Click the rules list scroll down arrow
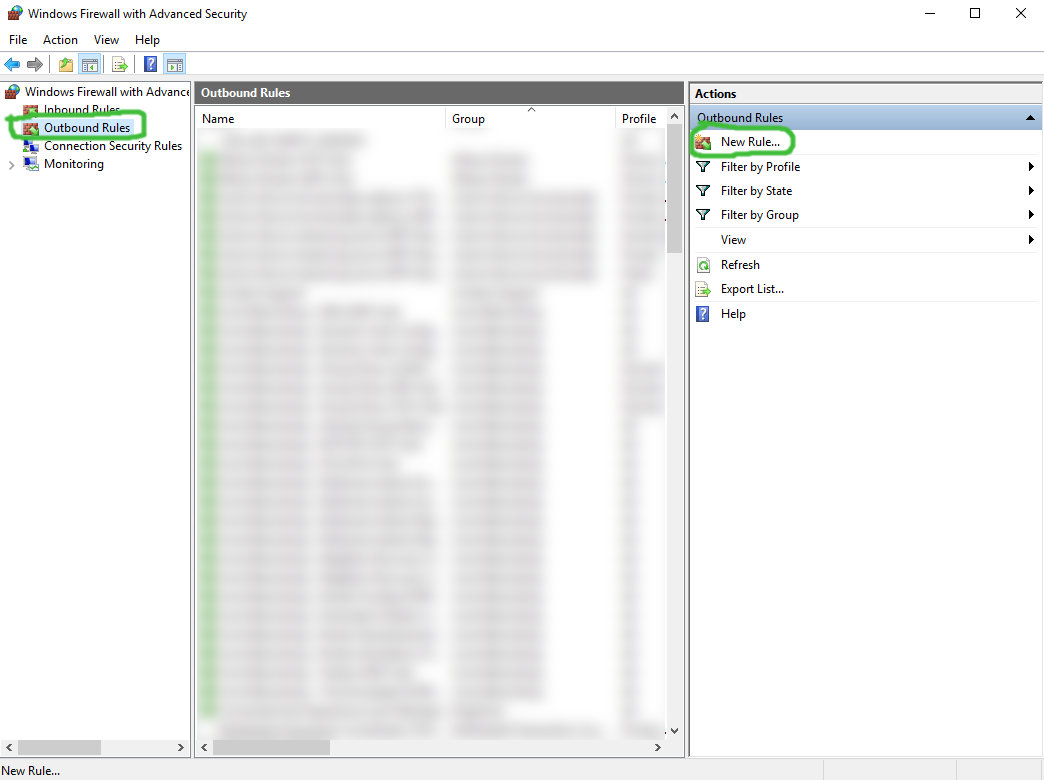This screenshot has width=1044, height=780. (x=674, y=731)
